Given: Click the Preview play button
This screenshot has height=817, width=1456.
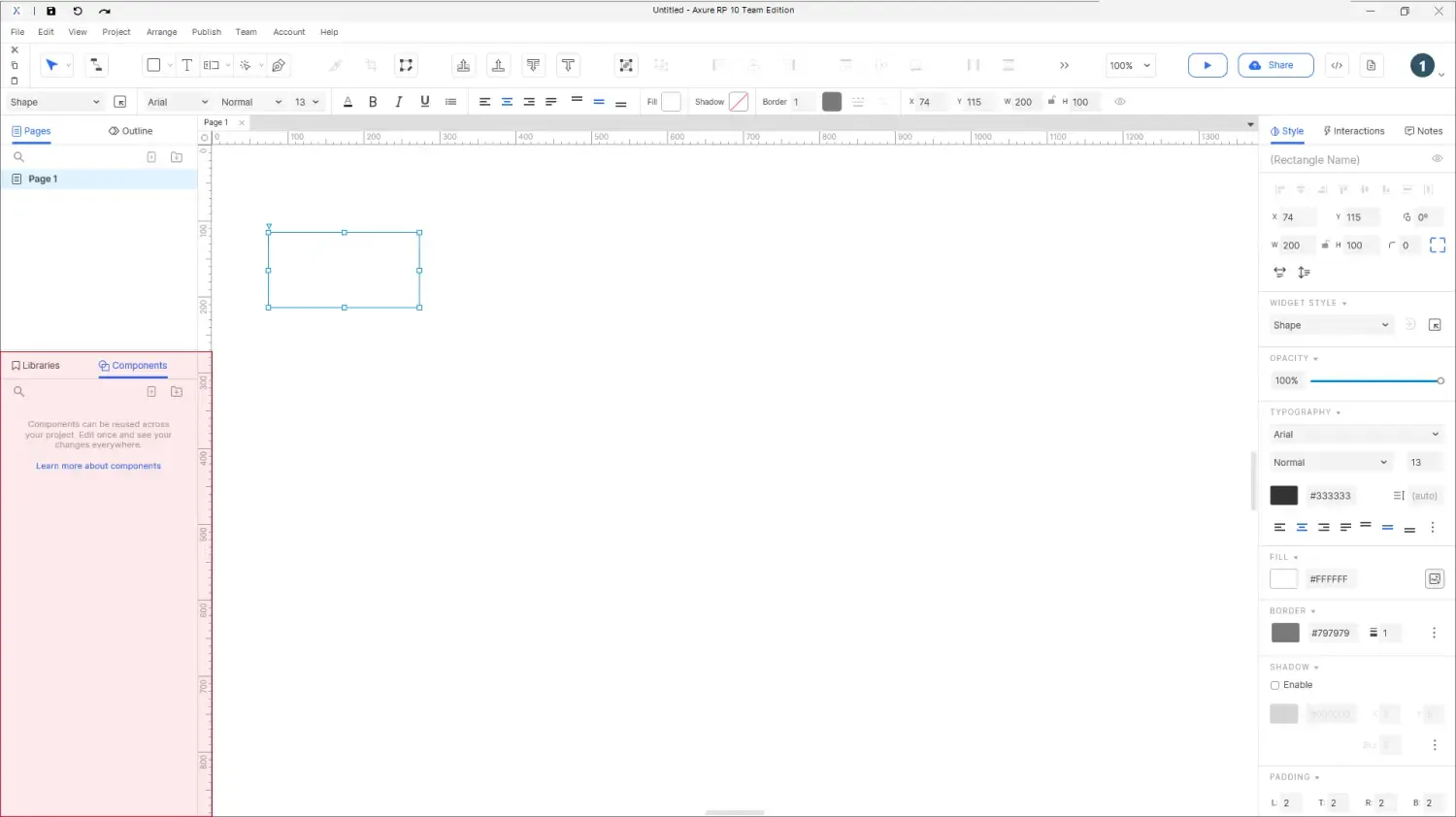Looking at the screenshot, I should point(1208,65).
